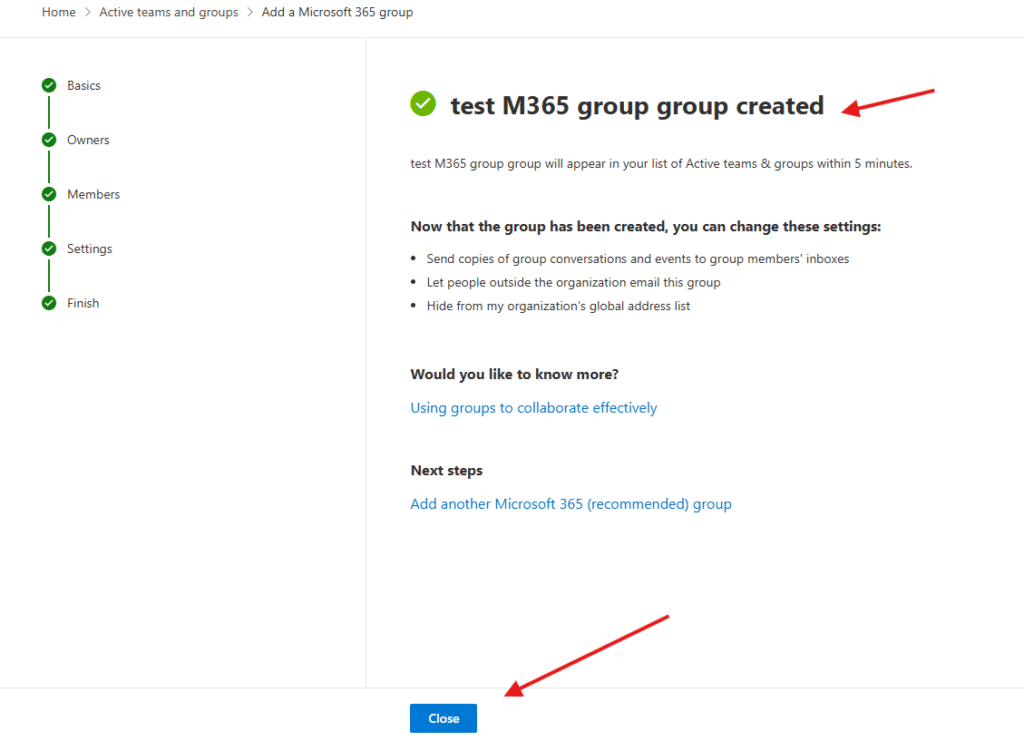Viewport: 1024px width, 741px height.
Task: Click Add a Microsoft 365 group breadcrumb
Action: click(x=337, y=13)
